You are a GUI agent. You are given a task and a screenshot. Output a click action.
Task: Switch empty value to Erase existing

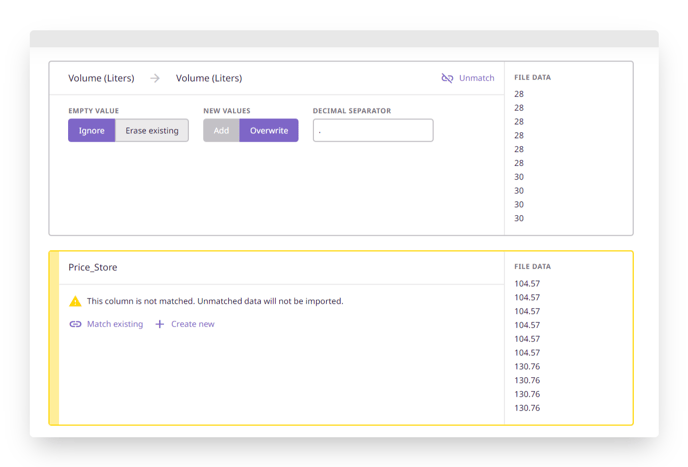pos(152,130)
